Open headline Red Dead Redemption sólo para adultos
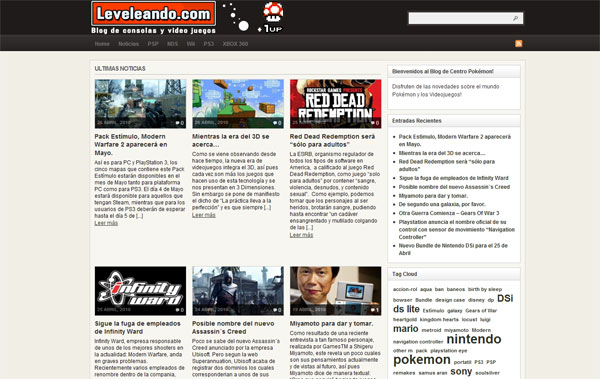The height and width of the screenshot is (379, 600). pyautogui.click(x=333, y=140)
